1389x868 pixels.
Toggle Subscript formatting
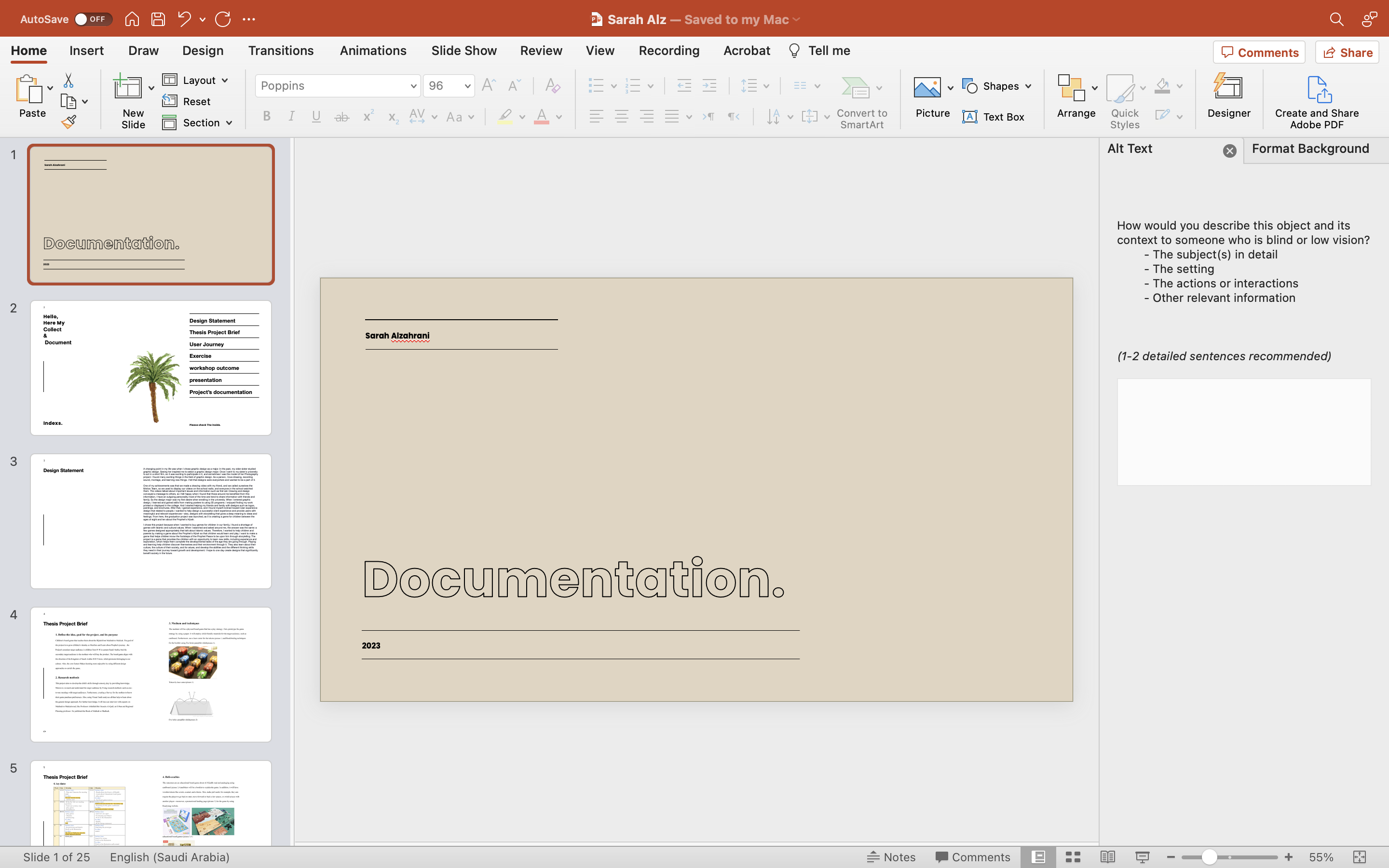point(393,117)
